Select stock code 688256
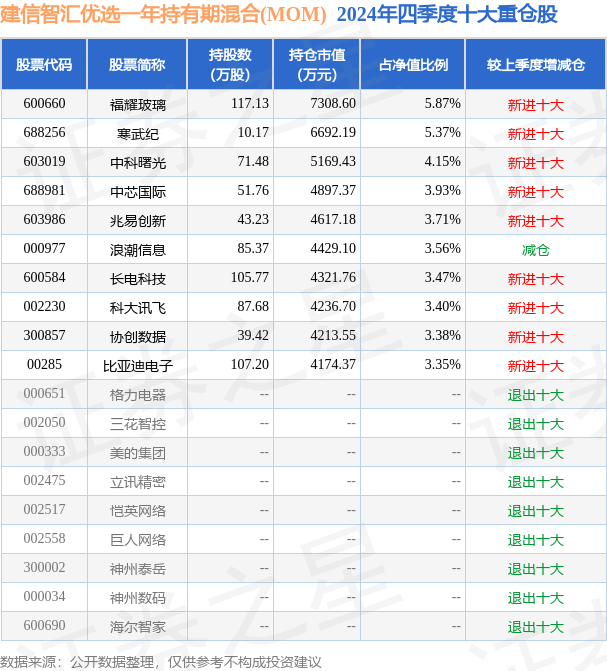Viewport: 607px width, 671px height. [45, 133]
